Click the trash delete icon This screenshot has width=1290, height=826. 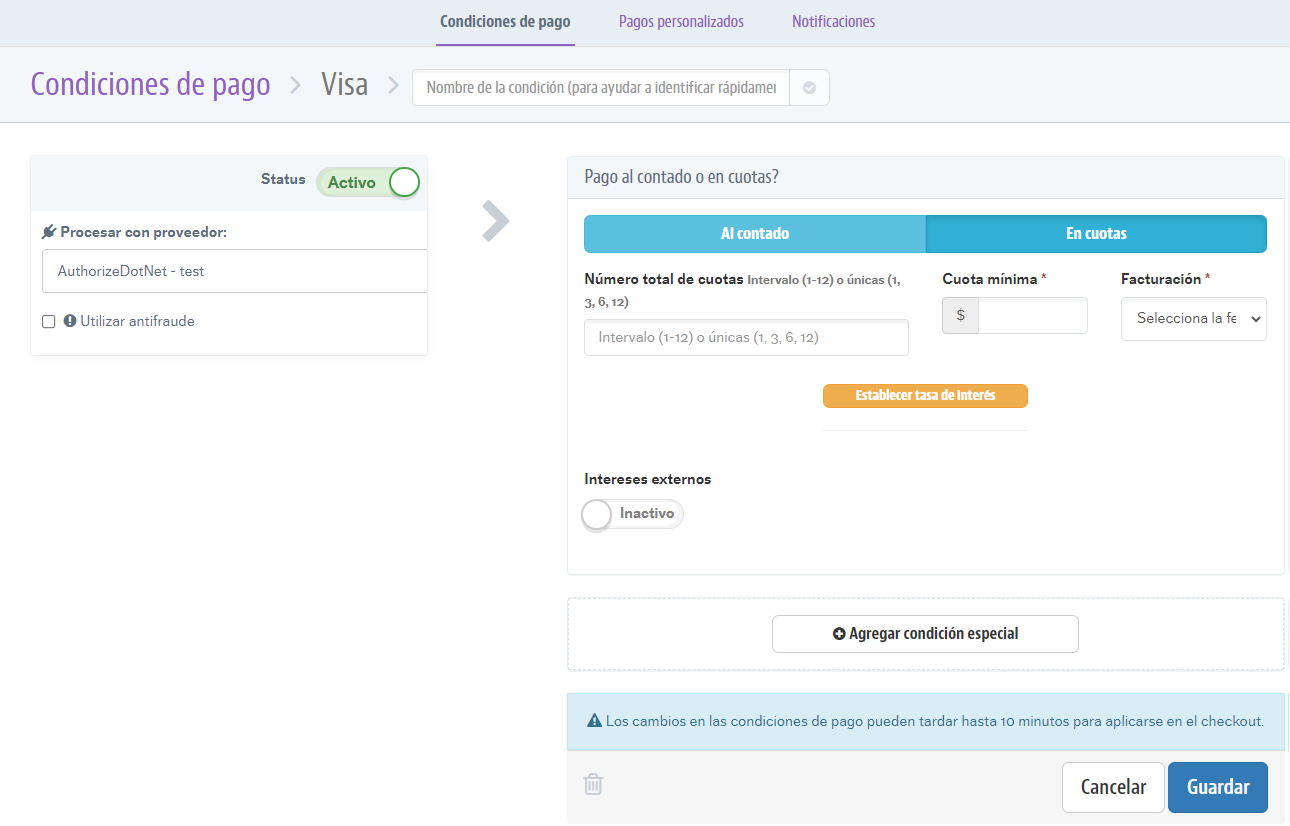tap(593, 785)
